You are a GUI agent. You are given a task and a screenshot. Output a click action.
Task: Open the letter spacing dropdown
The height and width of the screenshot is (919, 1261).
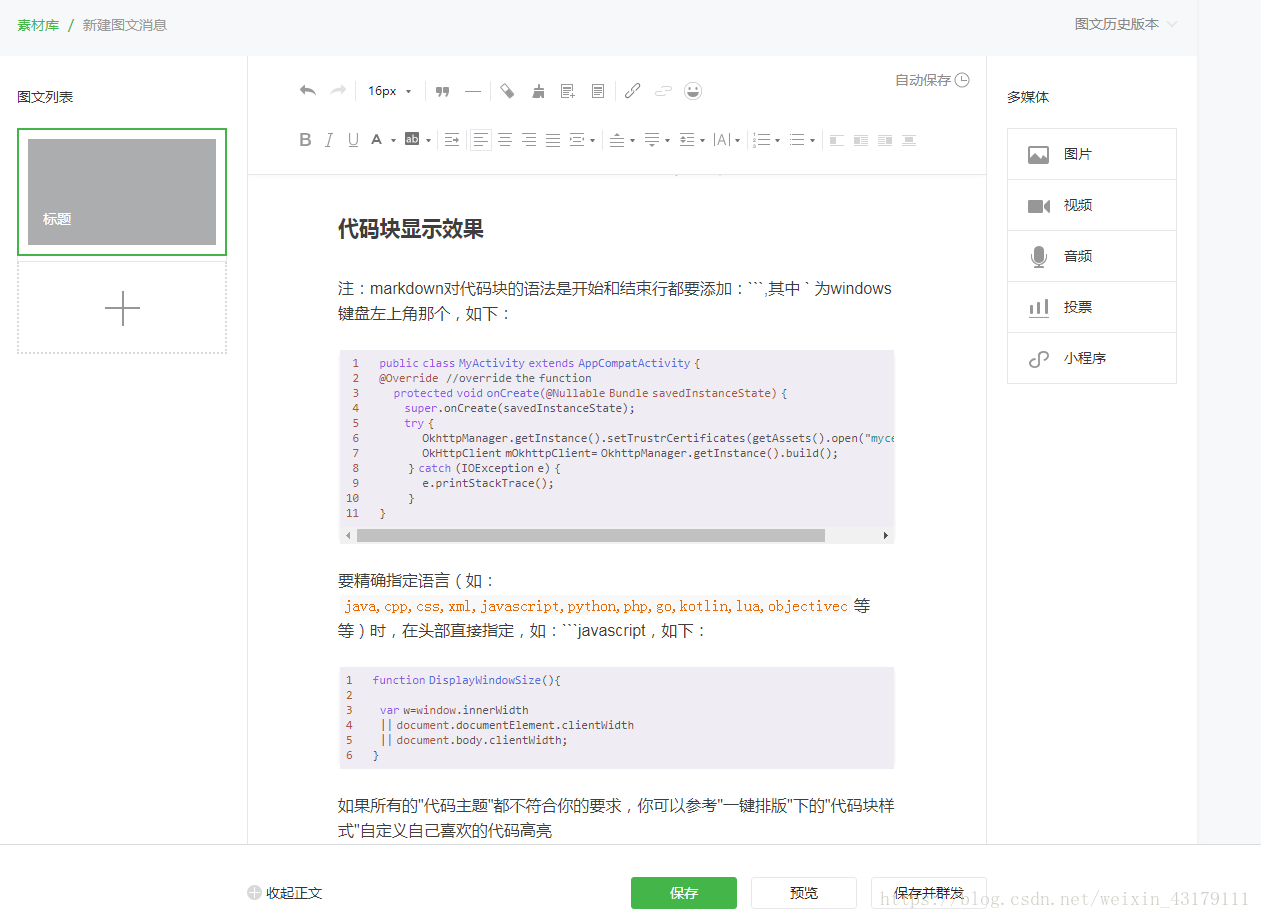727,140
